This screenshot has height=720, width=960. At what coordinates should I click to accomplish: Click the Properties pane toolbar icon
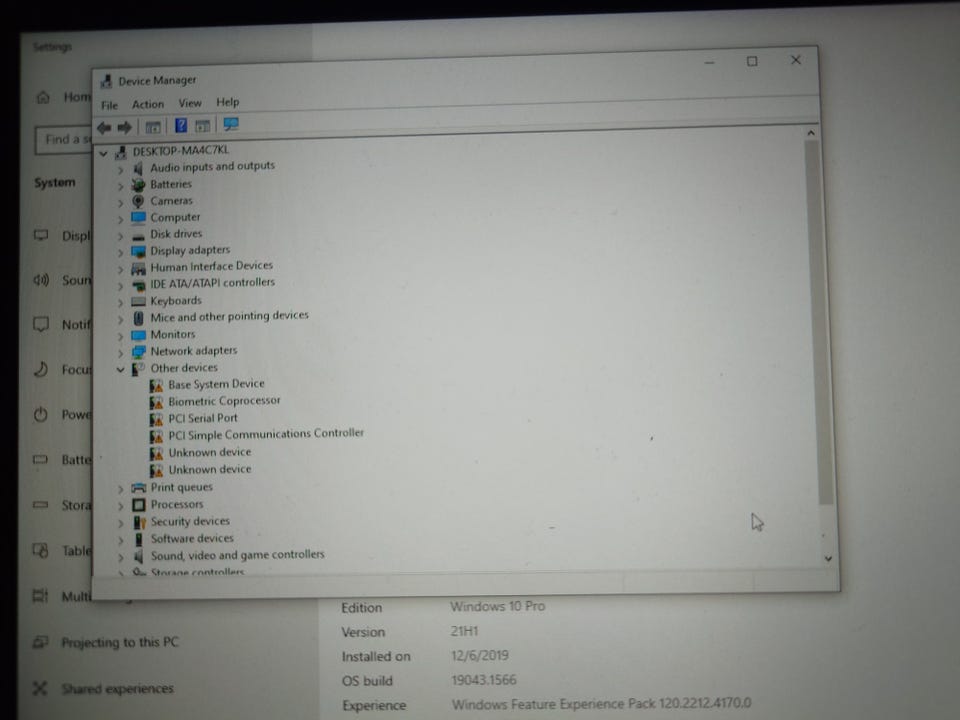tap(202, 126)
